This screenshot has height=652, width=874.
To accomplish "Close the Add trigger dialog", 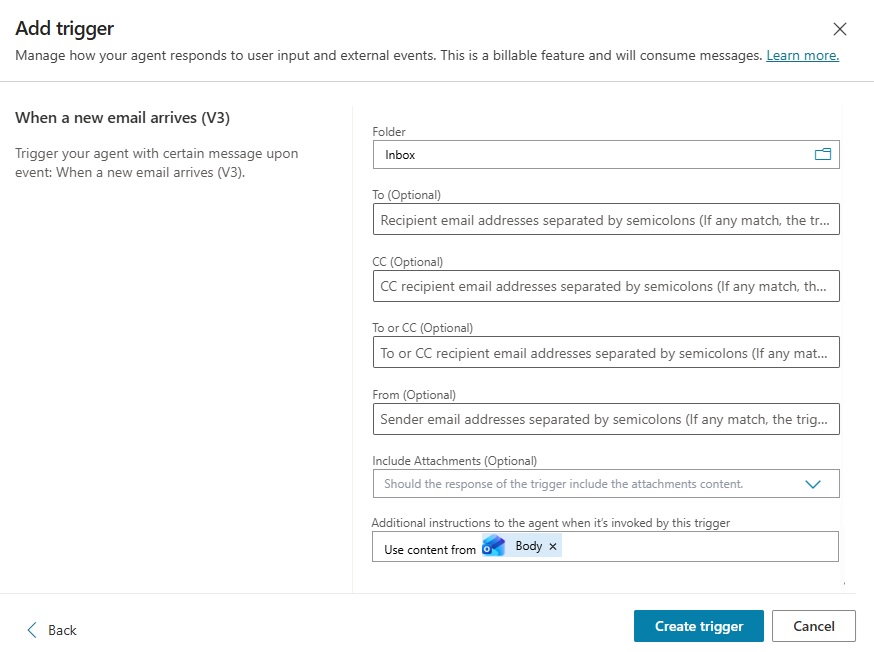I will coord(840,29).
